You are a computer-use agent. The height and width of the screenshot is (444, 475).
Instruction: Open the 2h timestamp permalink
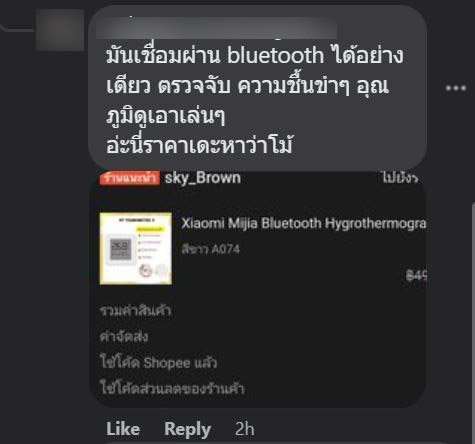tap(244, 429)
